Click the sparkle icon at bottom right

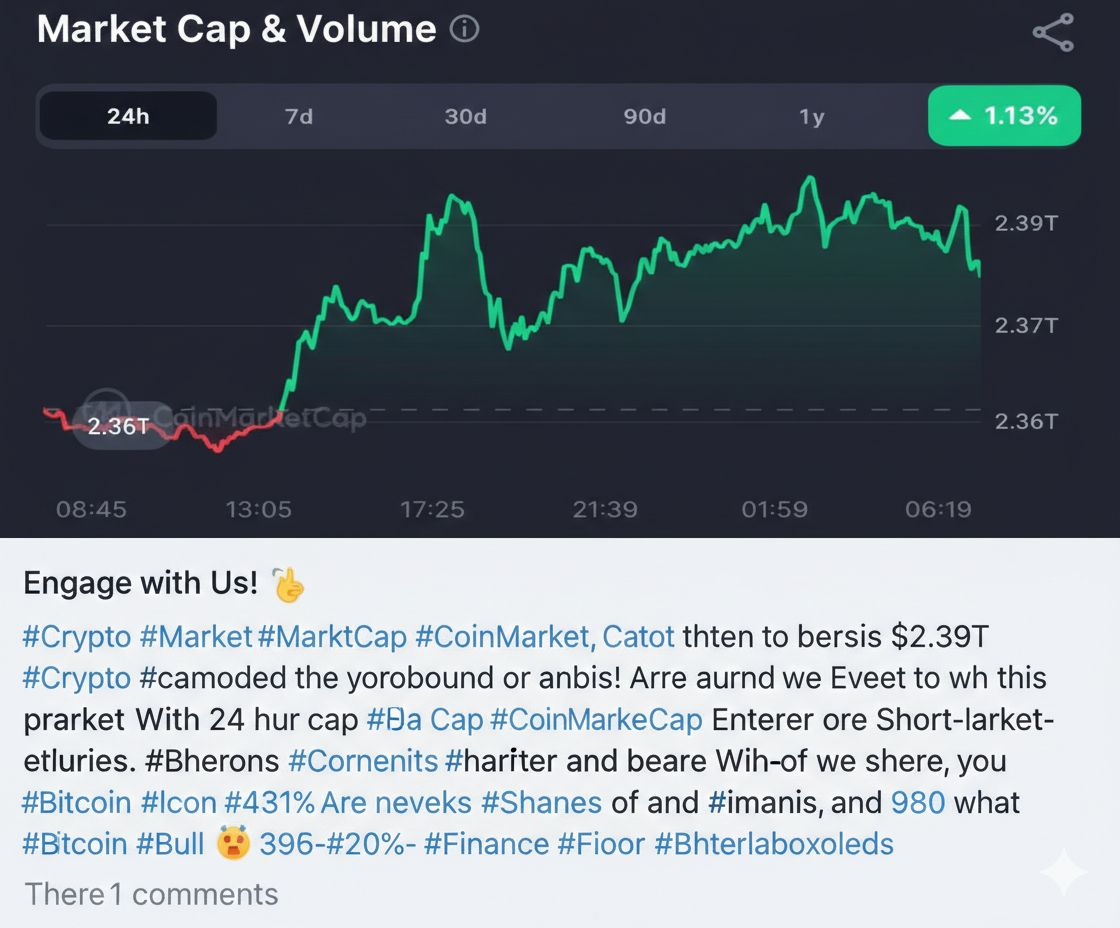[x=1063, y=872]
